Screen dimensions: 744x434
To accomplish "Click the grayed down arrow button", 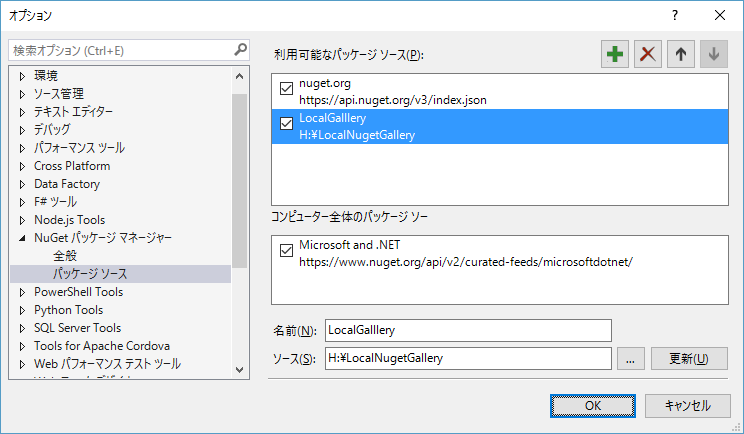I will point(714,54).
